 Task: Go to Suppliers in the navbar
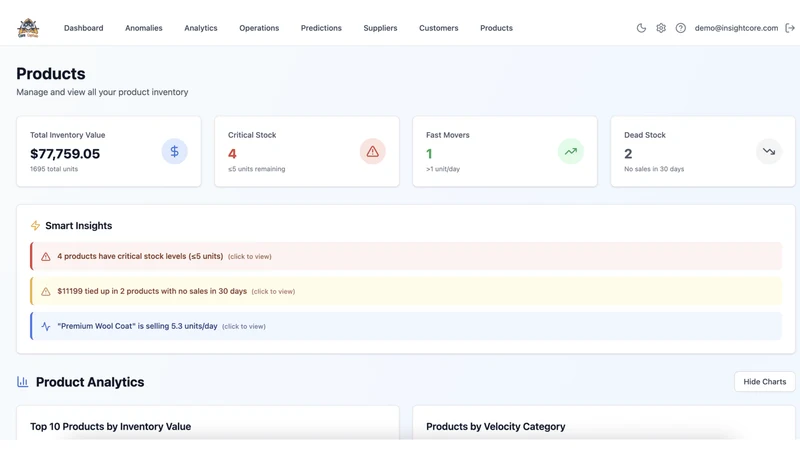[x=380, y=28]
